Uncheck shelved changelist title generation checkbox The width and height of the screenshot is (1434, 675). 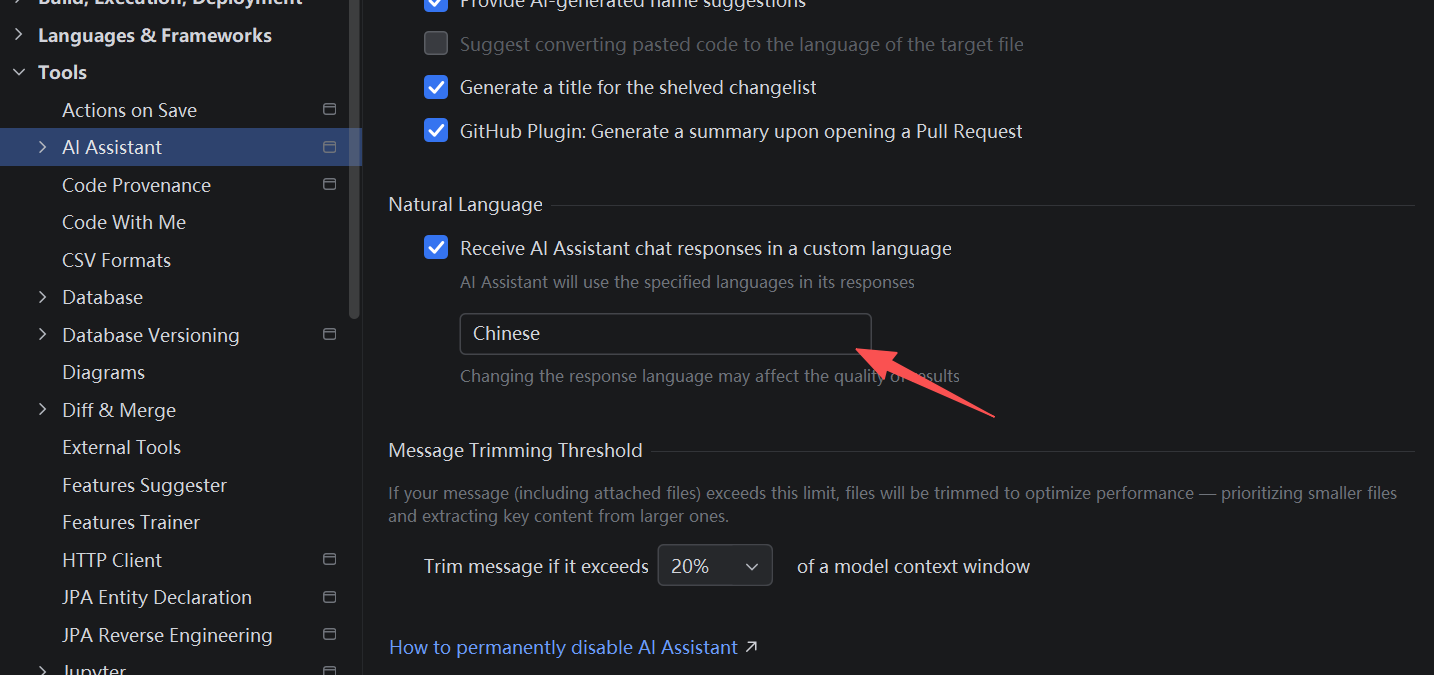(436, 87)
